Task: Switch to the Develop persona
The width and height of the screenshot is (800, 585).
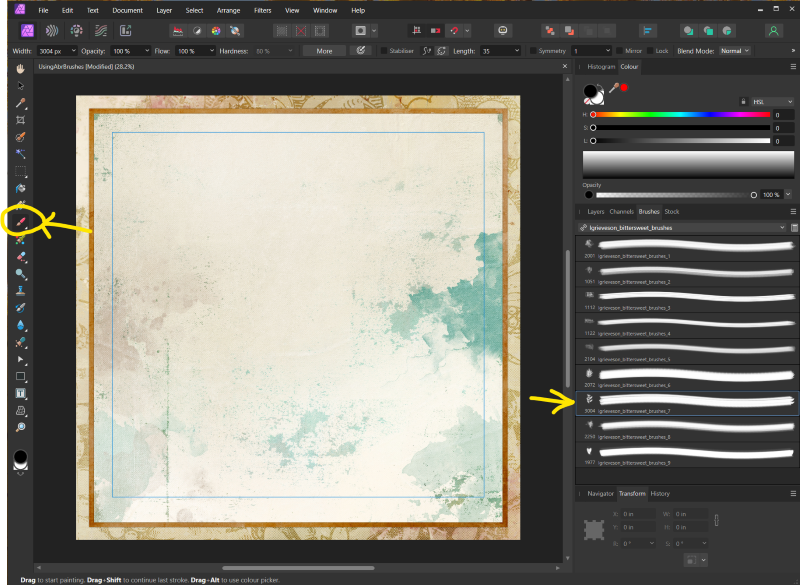Action: [x=77, y=31]
